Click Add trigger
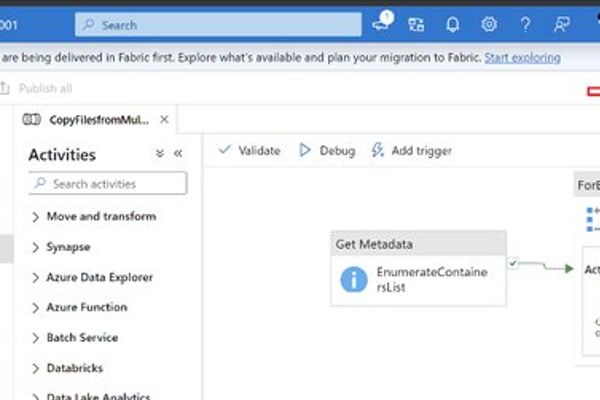This screenshot has width=600, height=400. pyautogui.click(x=412, y=150)
